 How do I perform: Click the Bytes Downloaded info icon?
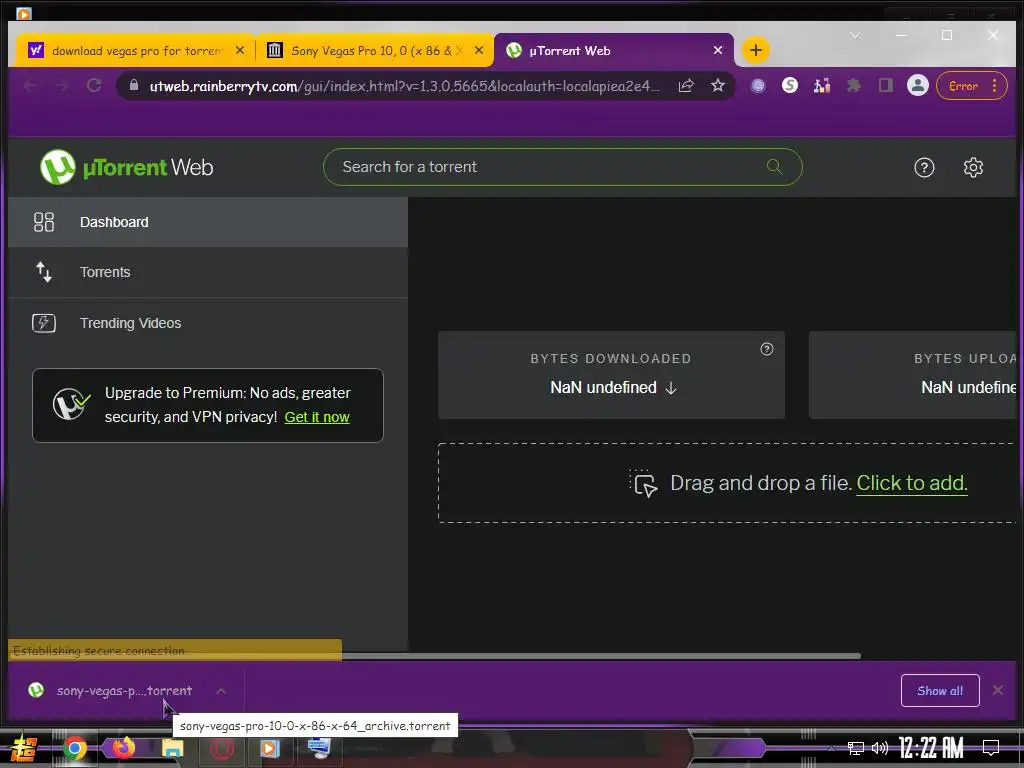tap(767, 349)
